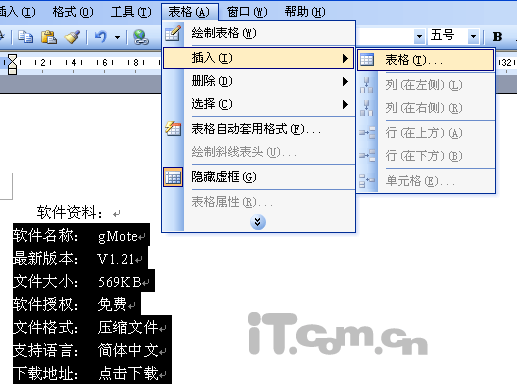Click the hide gridlines table icon
This screenshot has width=517, height=384.
pyautogui.click(x=173, y=177)
